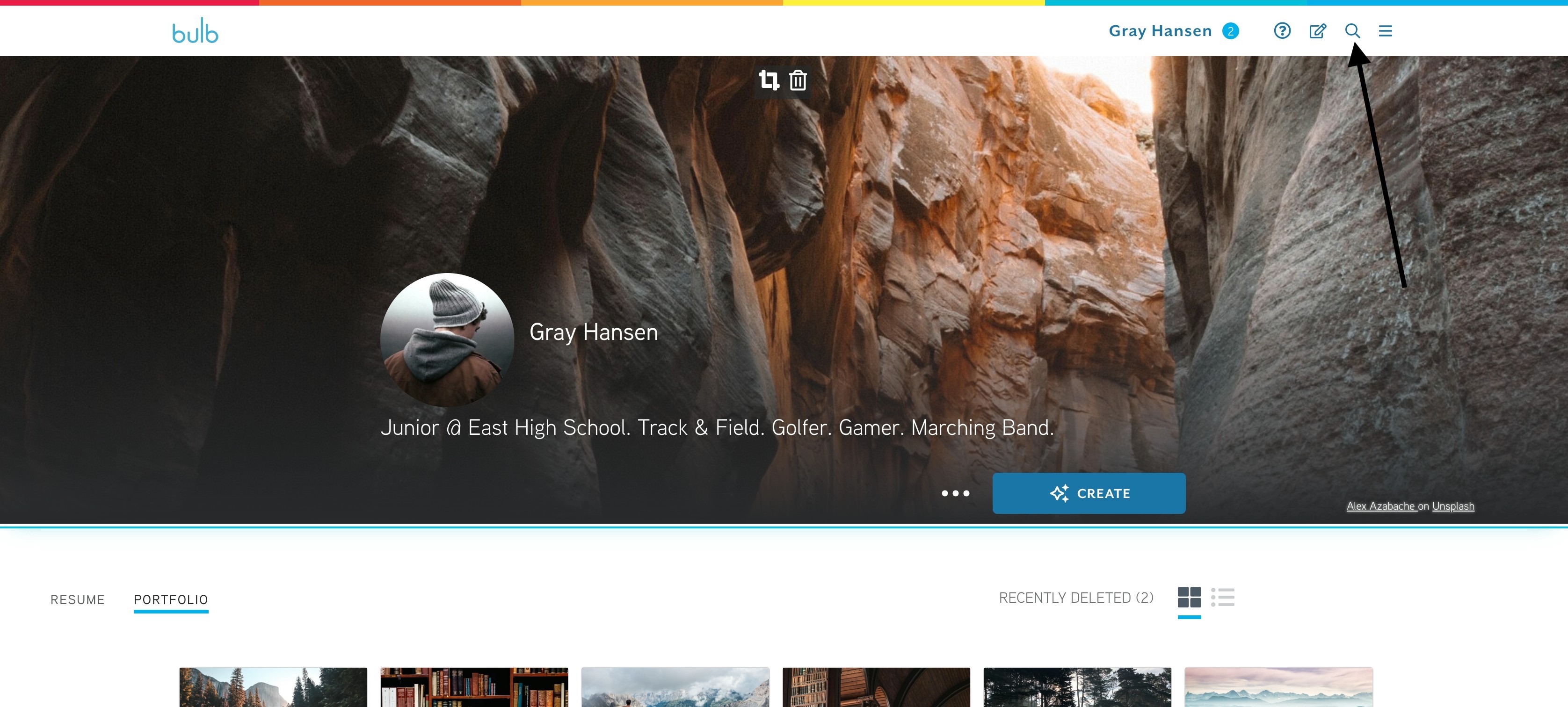
Task: Open Gray Hansen account name in header
Action: pyautogui.click(x=1160, y=30)
